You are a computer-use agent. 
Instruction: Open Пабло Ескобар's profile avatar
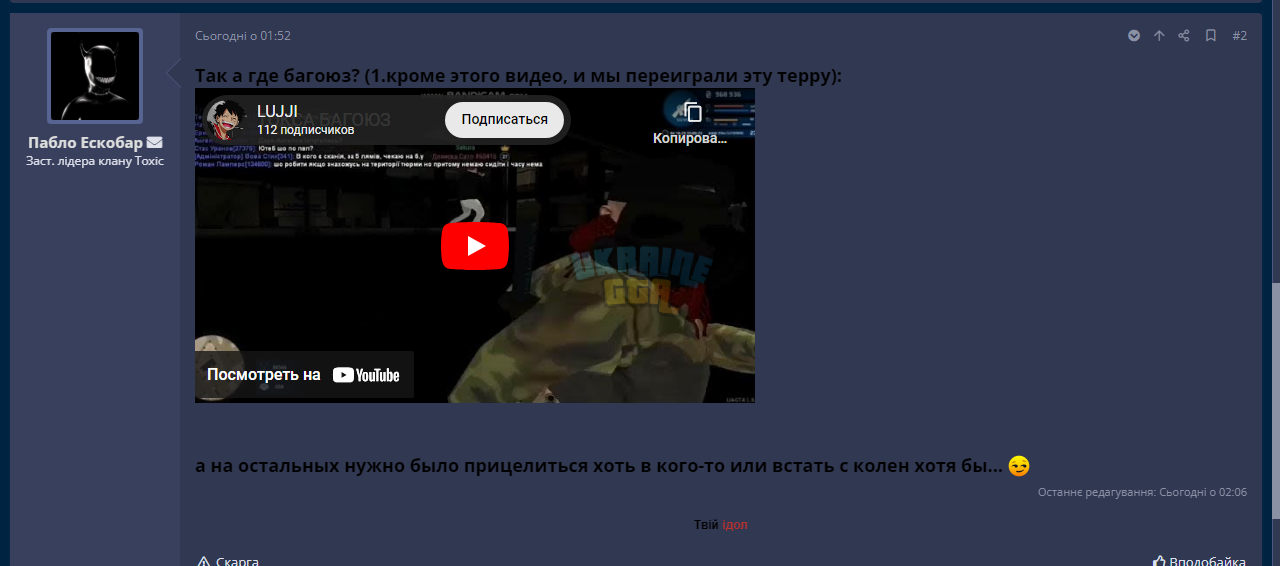point(95,76)
